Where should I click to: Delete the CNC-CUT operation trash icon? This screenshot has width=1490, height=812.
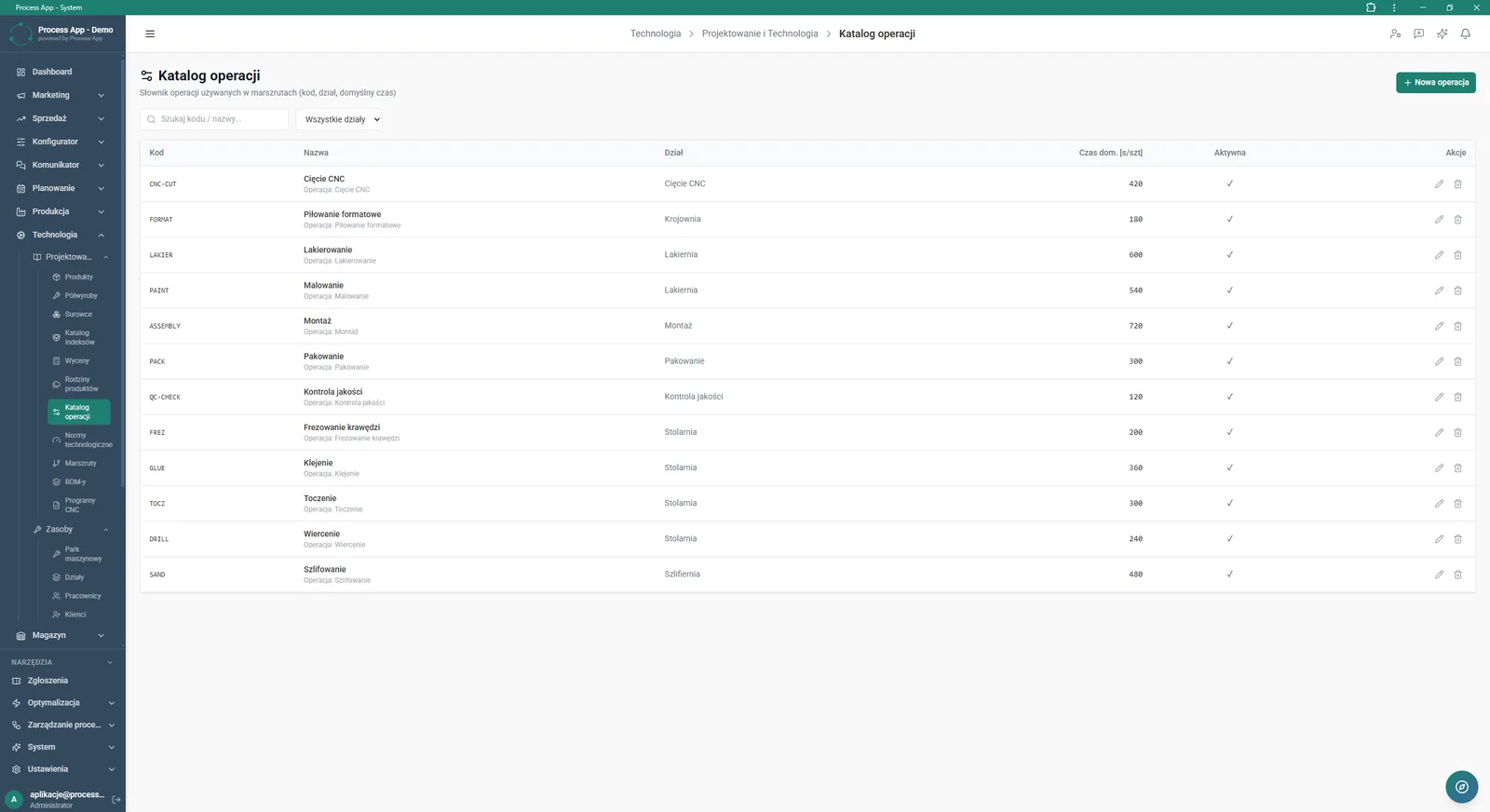pos(1458,184)
